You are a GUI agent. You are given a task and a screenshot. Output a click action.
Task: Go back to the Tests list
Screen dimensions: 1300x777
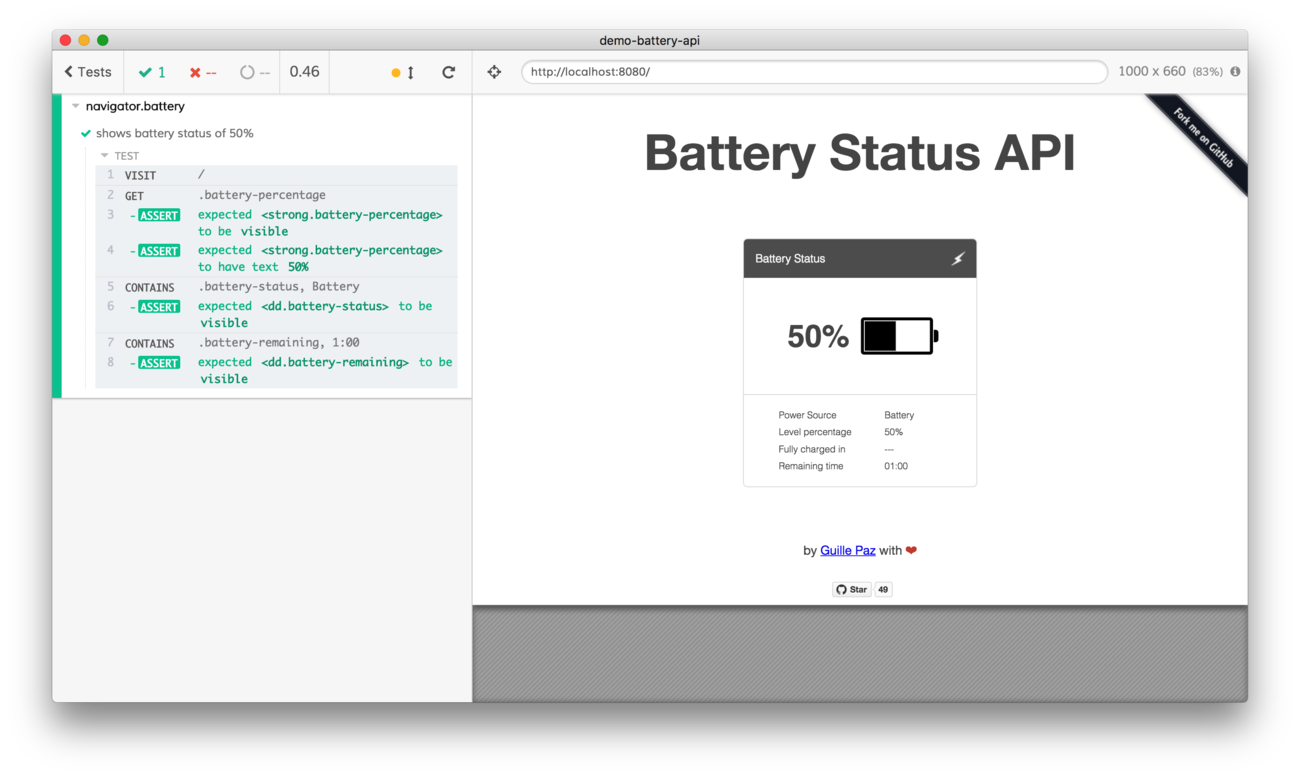tap(88, 72)
